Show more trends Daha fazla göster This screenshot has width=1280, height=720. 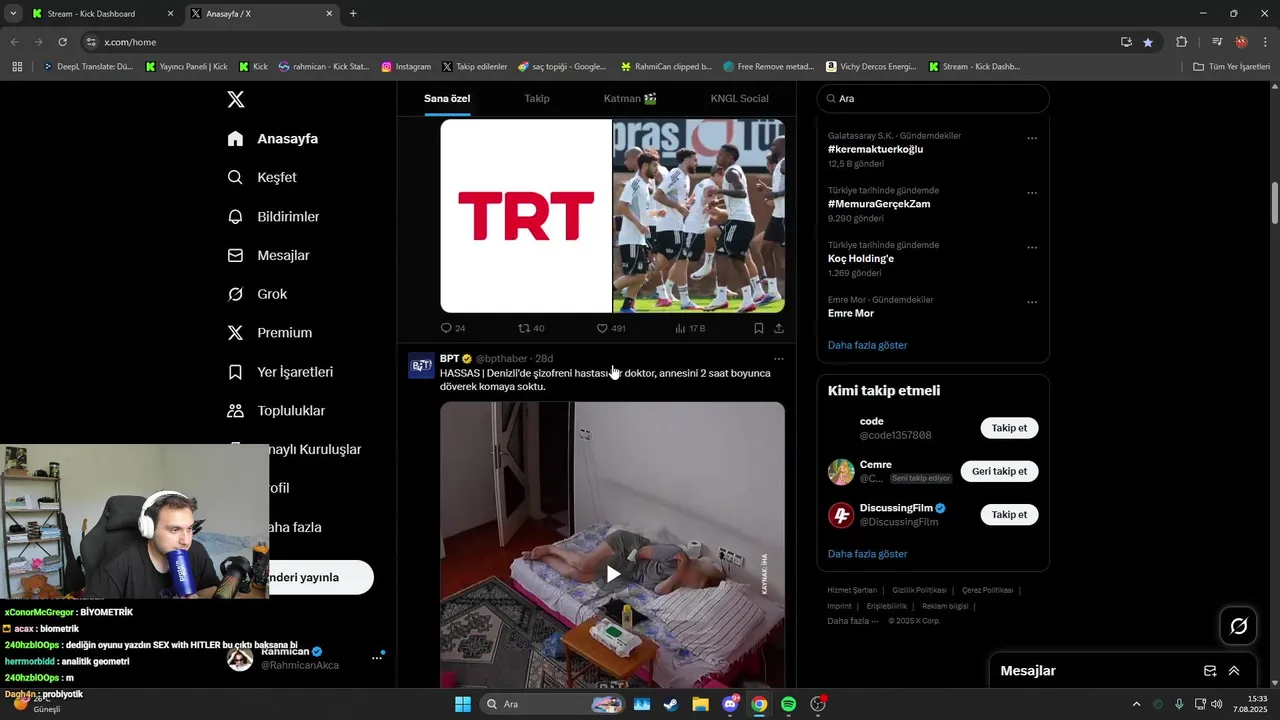(x=867, y=345)
